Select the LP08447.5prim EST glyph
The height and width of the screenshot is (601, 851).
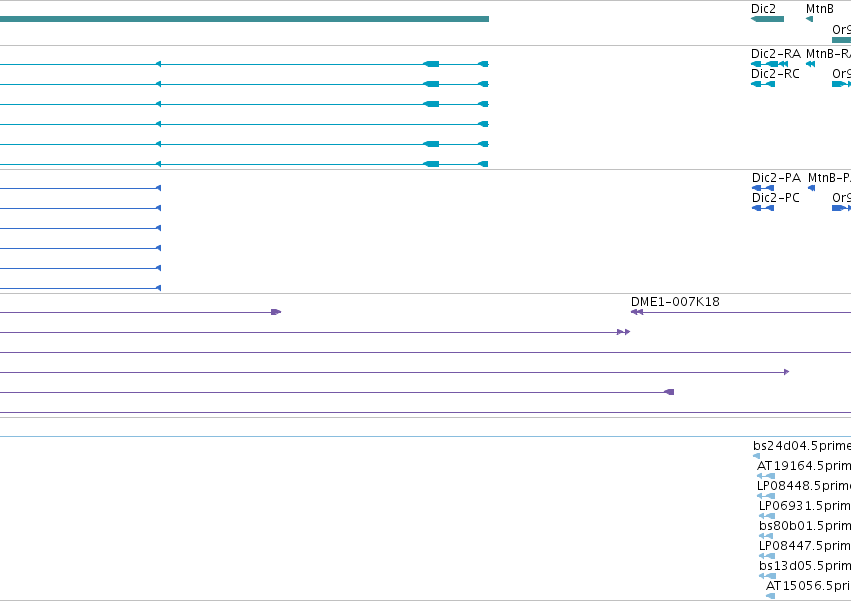point(767,556)
